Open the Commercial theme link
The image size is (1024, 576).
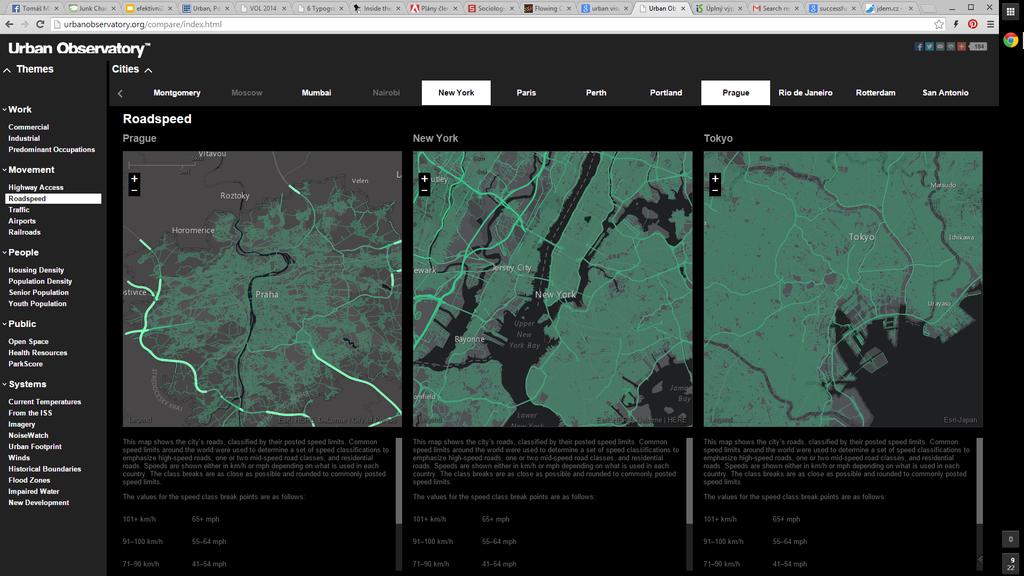29,127
